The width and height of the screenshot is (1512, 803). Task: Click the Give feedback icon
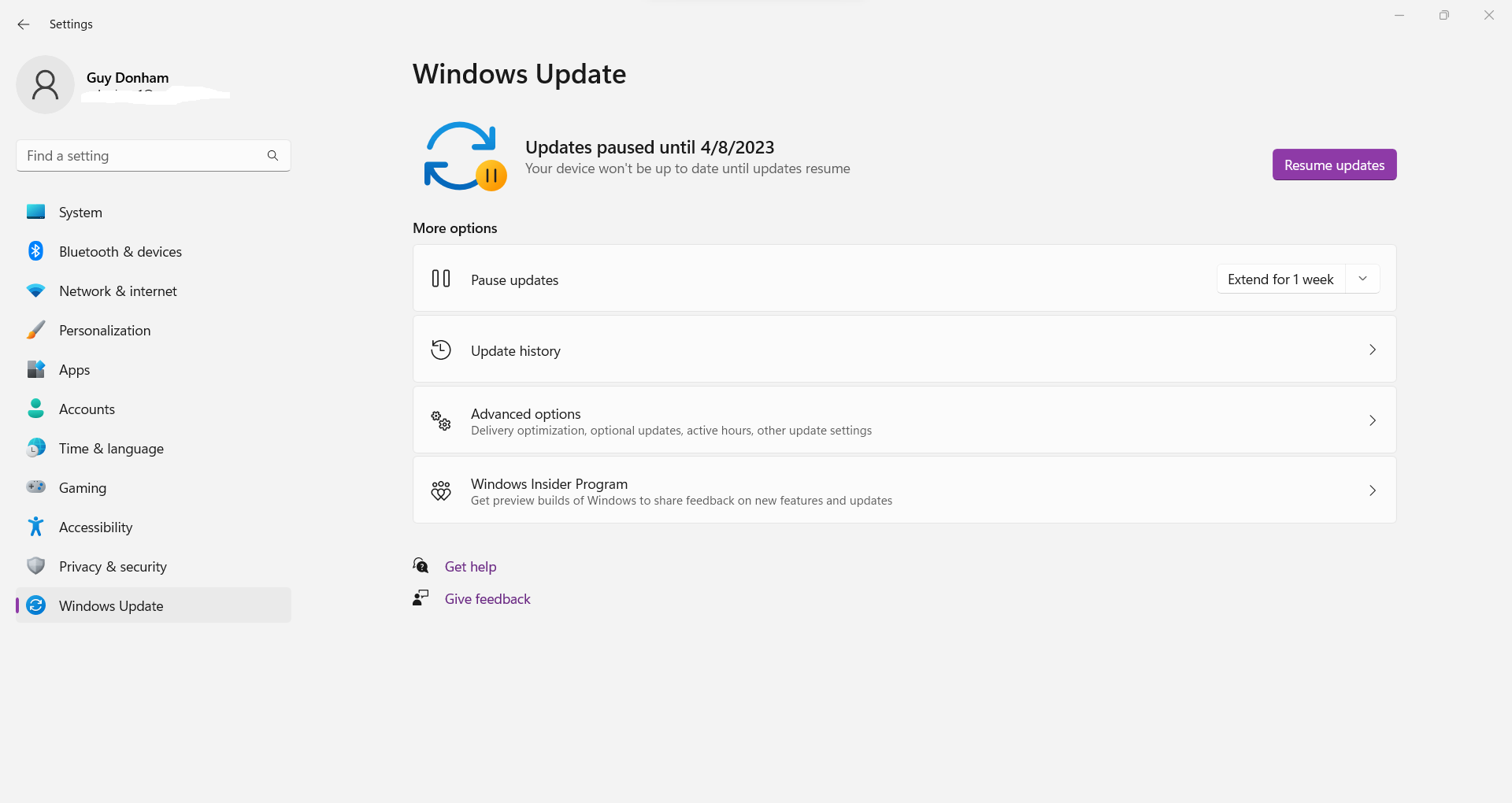[421, 598]
